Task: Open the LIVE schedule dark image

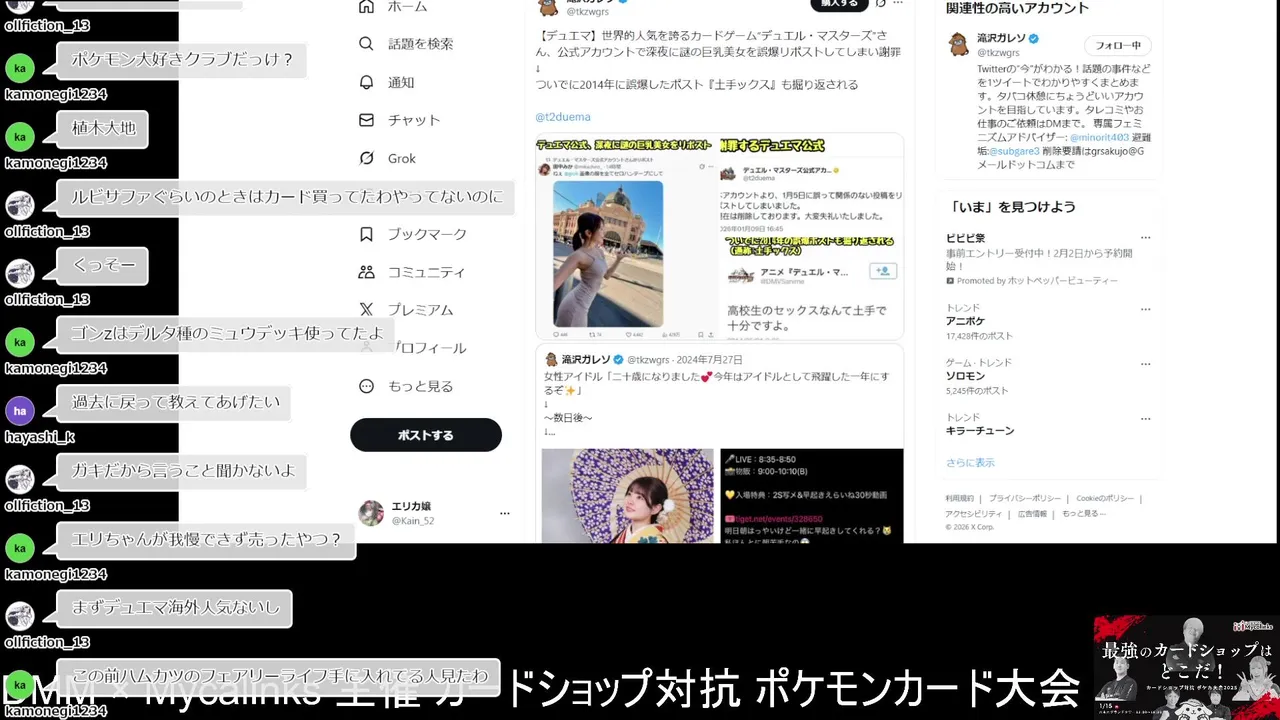Action: click(x=811, y=495)
